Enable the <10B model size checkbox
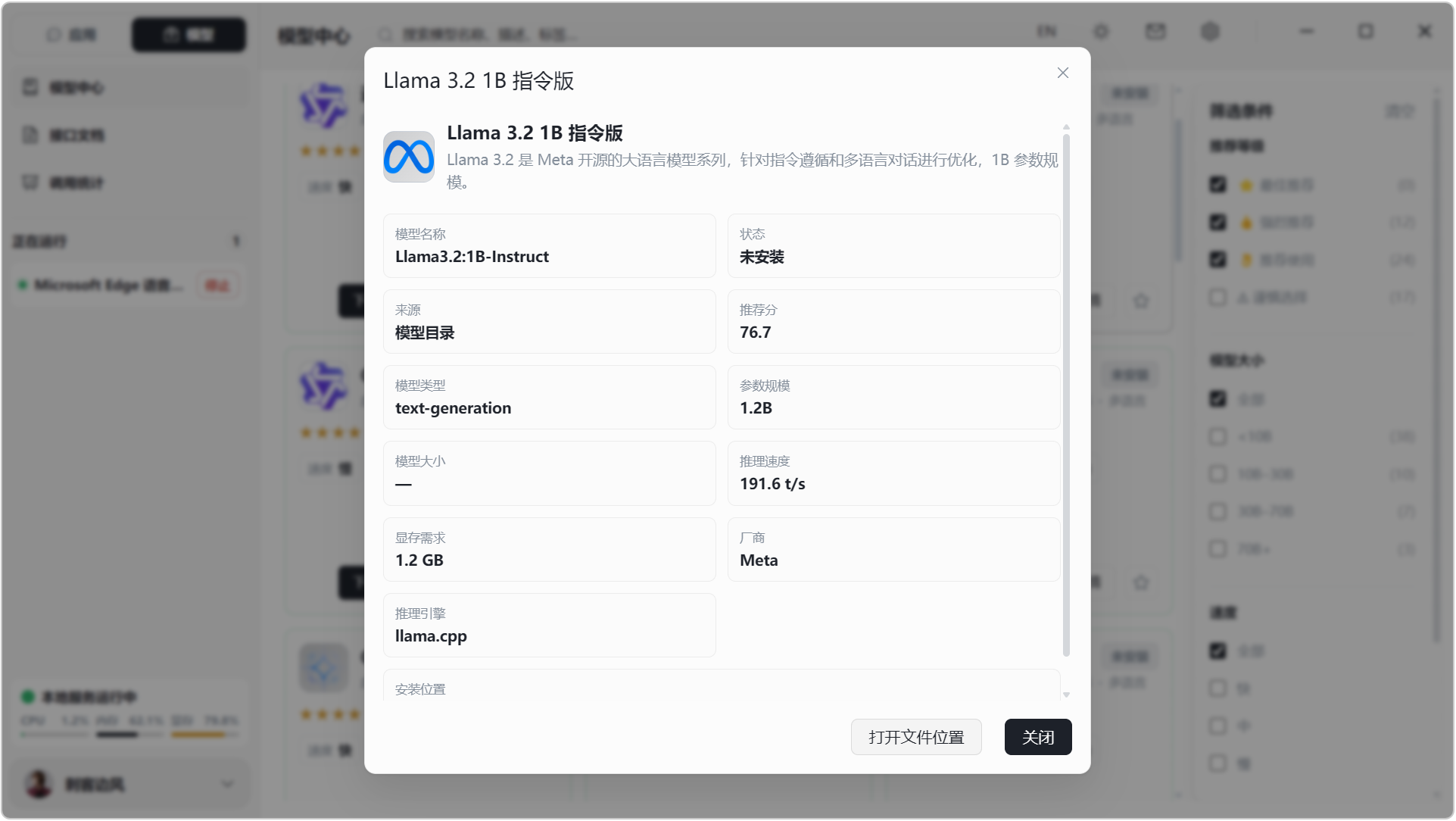 pyautogui.click(x=1218, y=436)
